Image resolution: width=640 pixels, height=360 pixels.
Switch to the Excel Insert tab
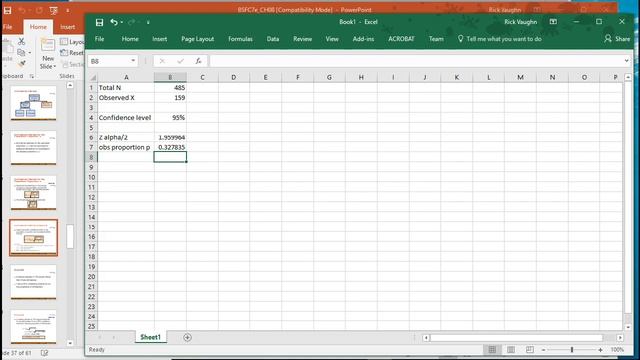click(160, 39)
